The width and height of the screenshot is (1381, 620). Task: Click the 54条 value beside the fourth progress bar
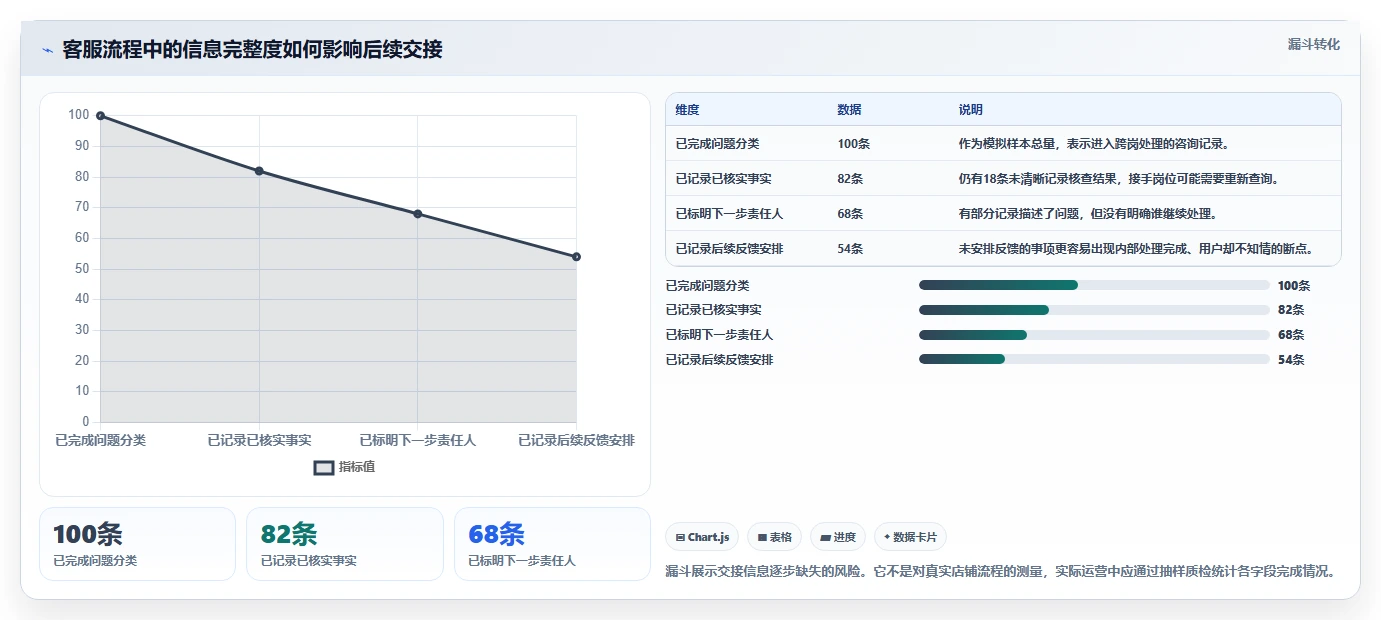pos(1291,360)
